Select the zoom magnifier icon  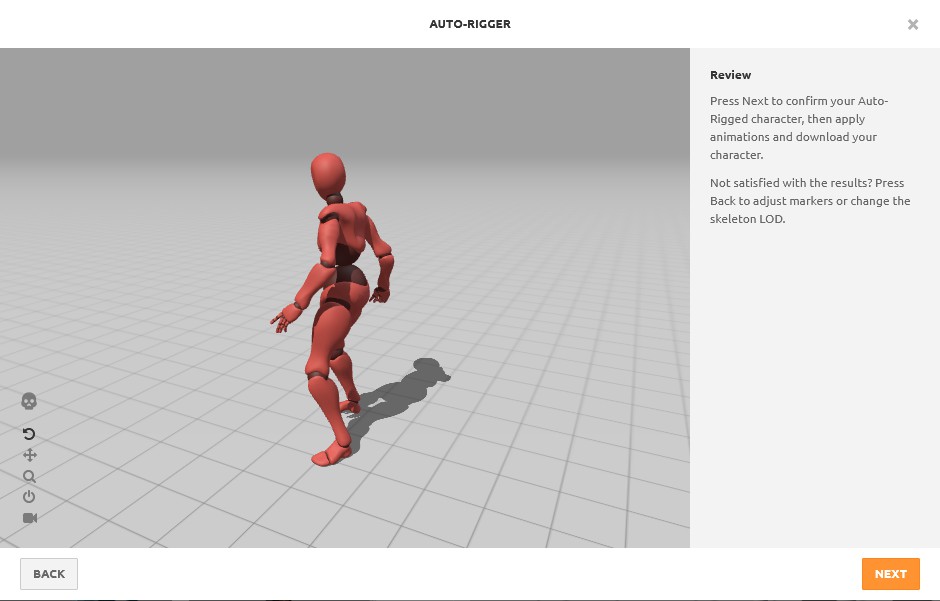pos(29,476)
